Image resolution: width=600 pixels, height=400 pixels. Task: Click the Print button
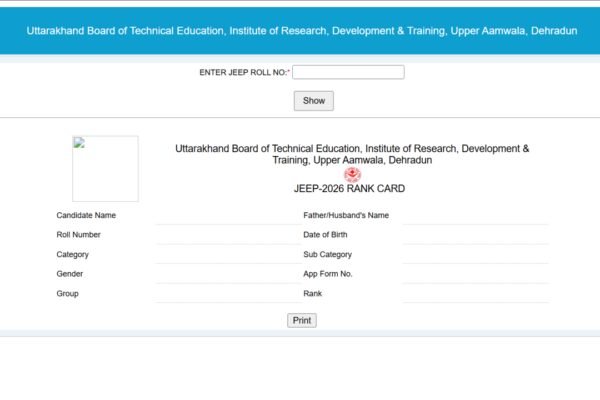pos(302,320)
